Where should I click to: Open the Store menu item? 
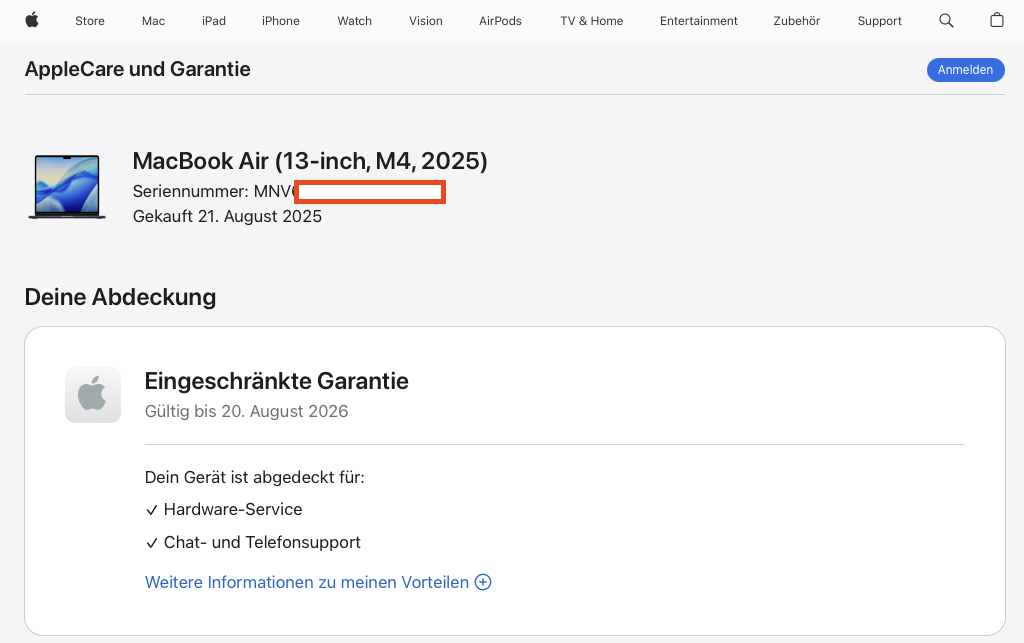90,21
